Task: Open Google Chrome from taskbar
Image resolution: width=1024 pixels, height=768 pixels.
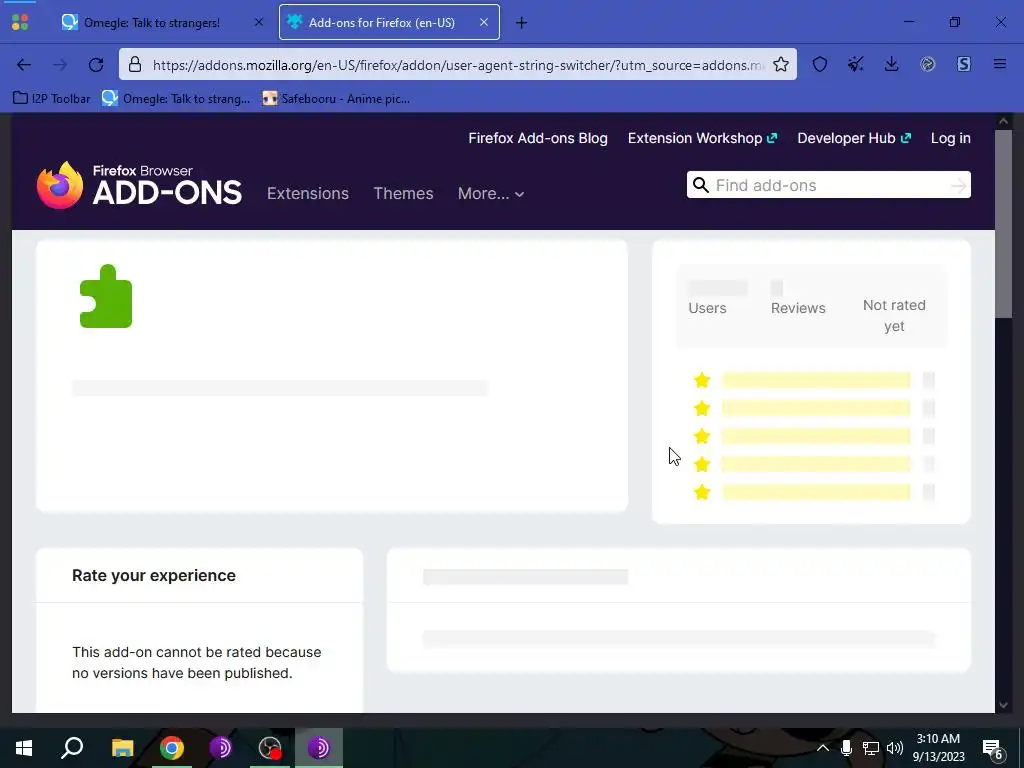Action: click(x=172, y=748)
